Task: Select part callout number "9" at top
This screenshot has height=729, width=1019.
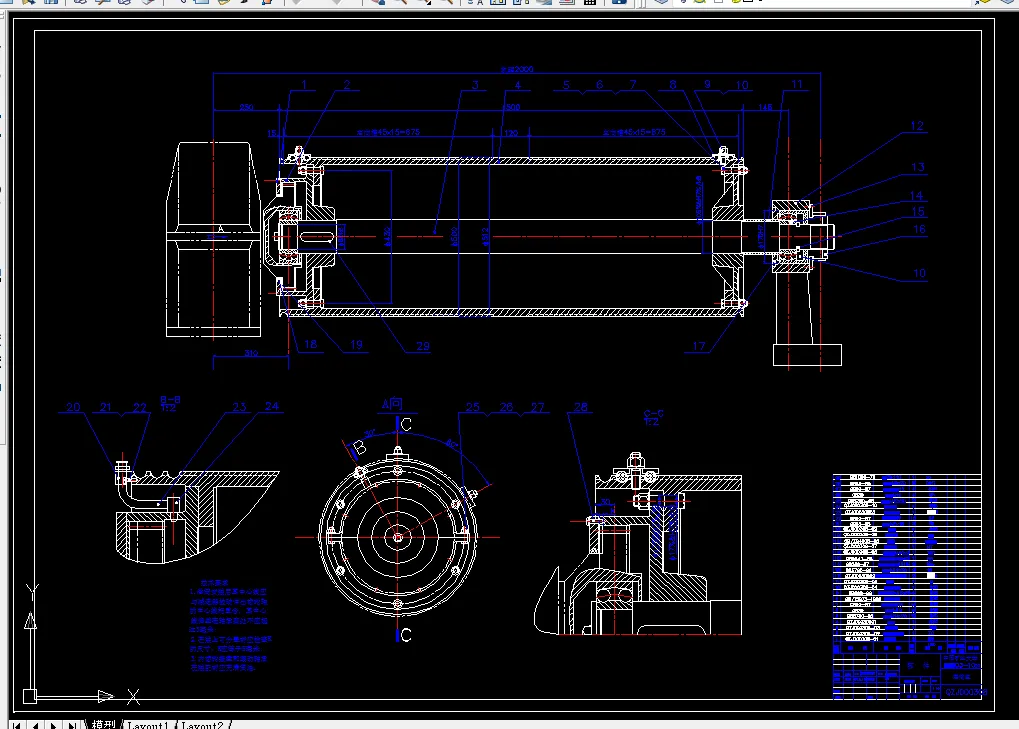Action: (708, 84)
